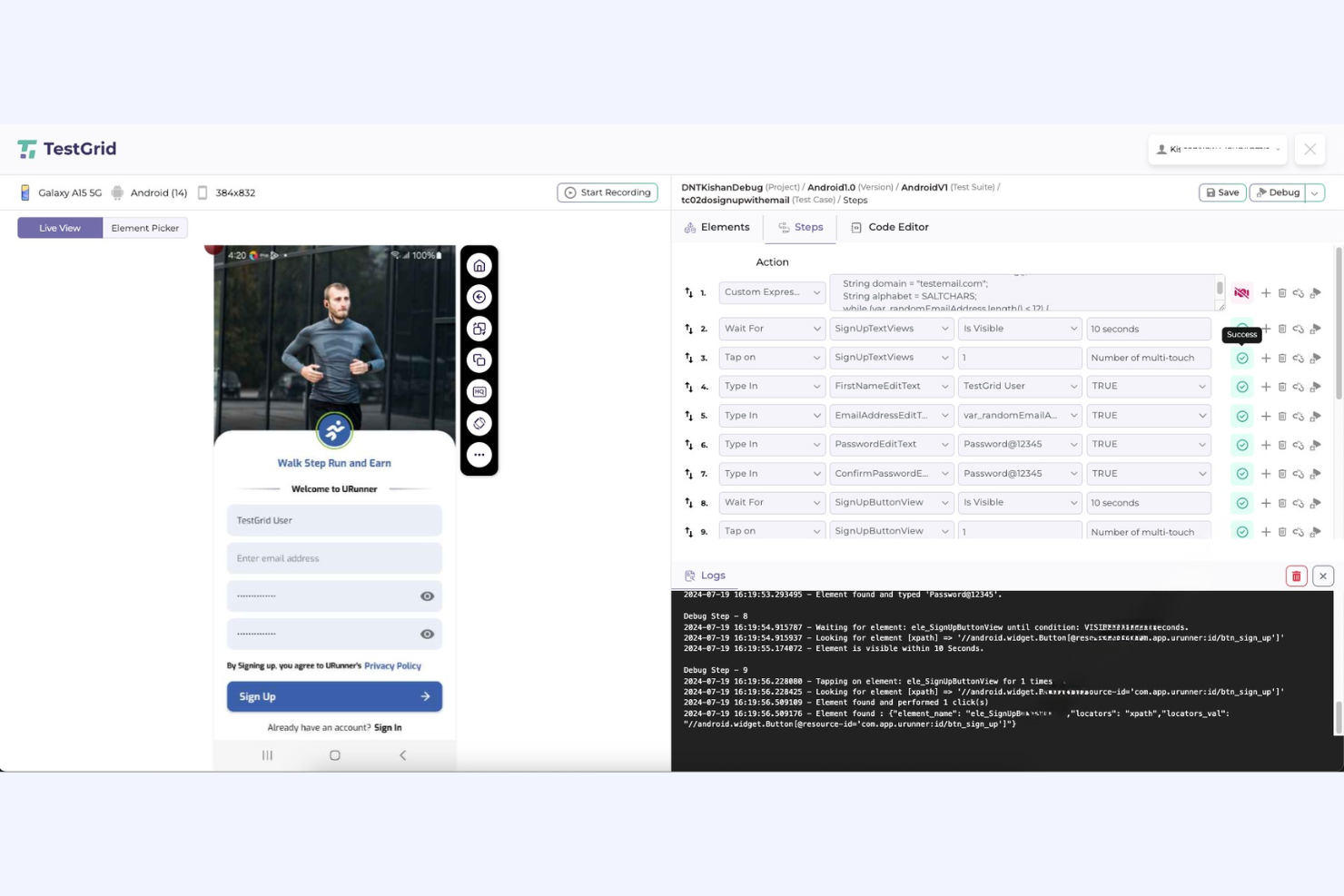Open more options from the device toolbar
Screen dimensions: 1344x896
(x=479, y=455)
